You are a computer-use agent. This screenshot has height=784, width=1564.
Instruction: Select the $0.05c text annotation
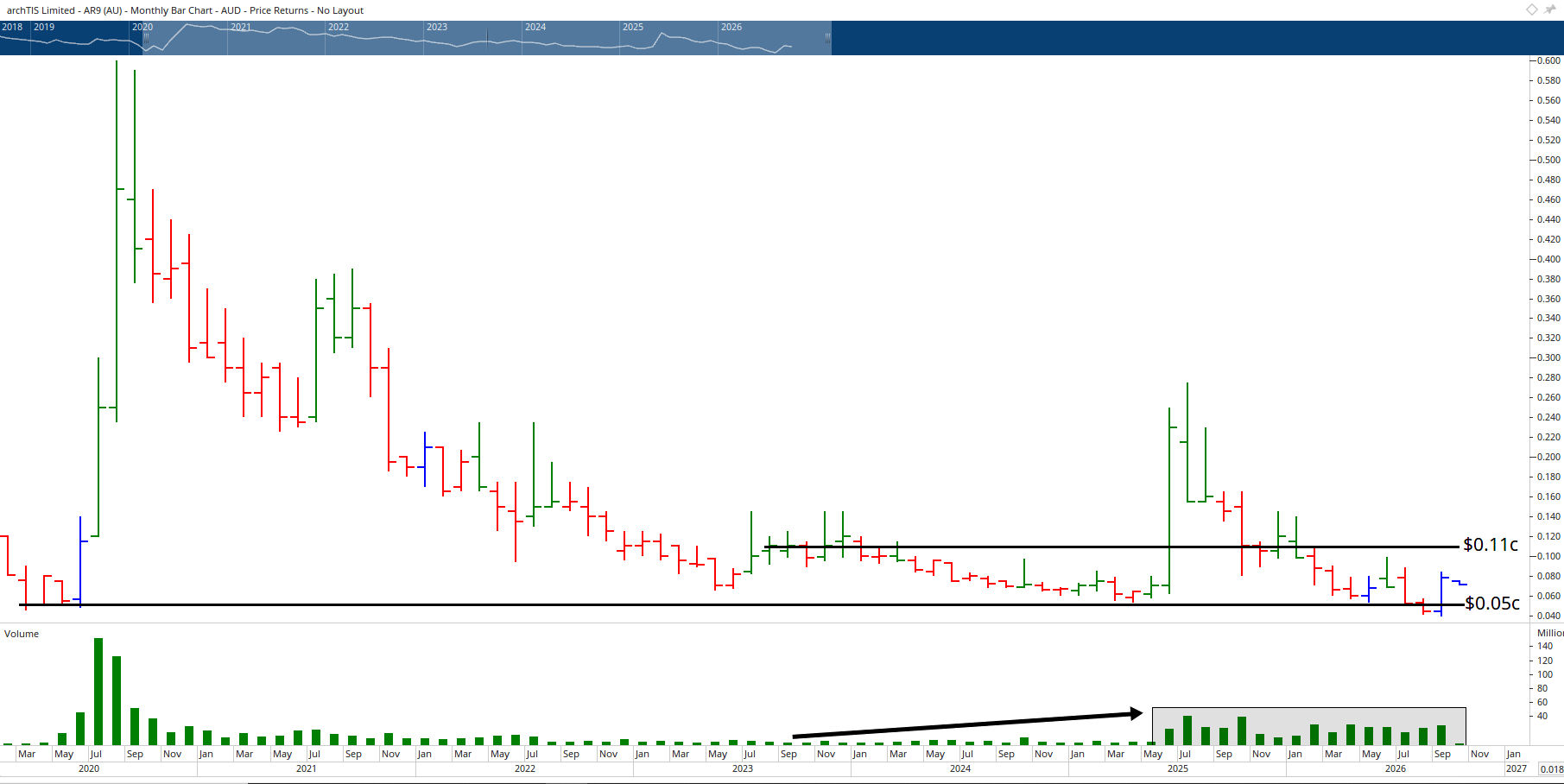point(1492,604)
